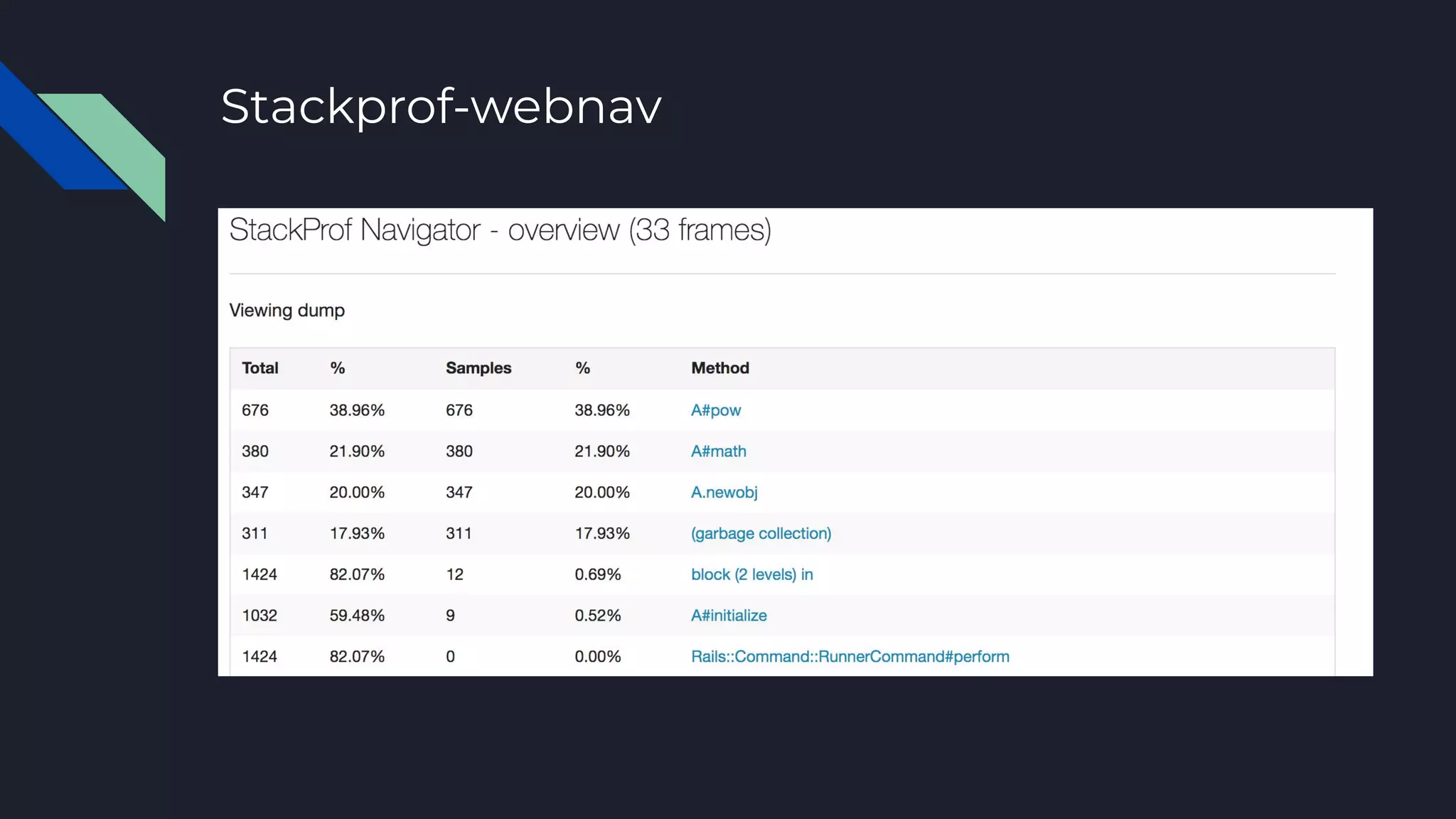
Task: Open the A.newobj method link
Action: coord(724,493)
